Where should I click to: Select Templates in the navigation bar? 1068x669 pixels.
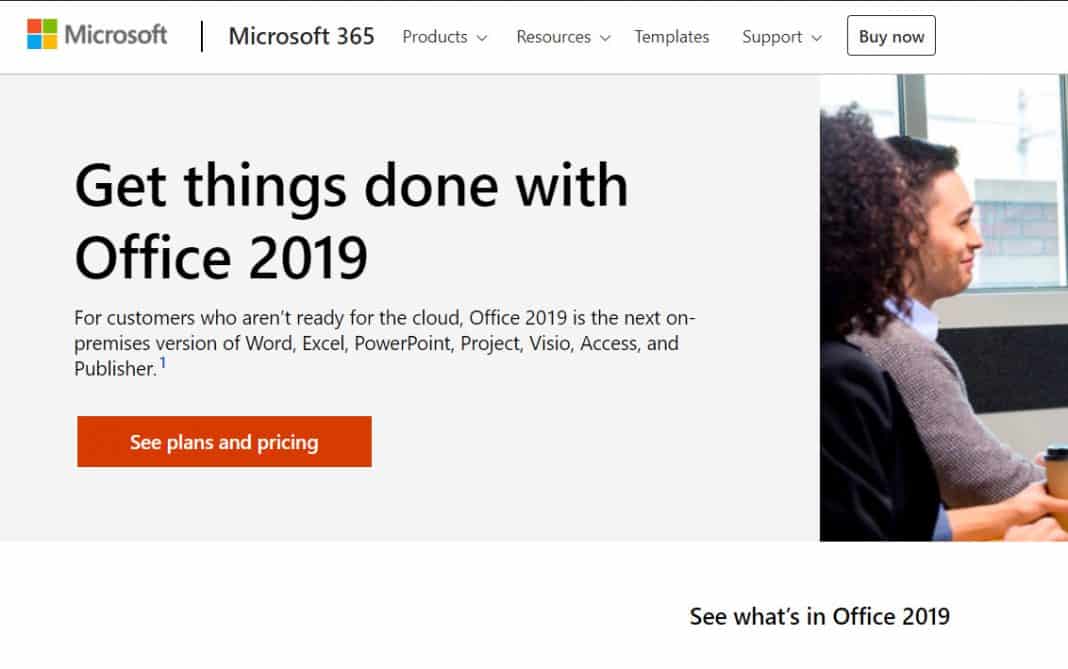pos(671,37)
